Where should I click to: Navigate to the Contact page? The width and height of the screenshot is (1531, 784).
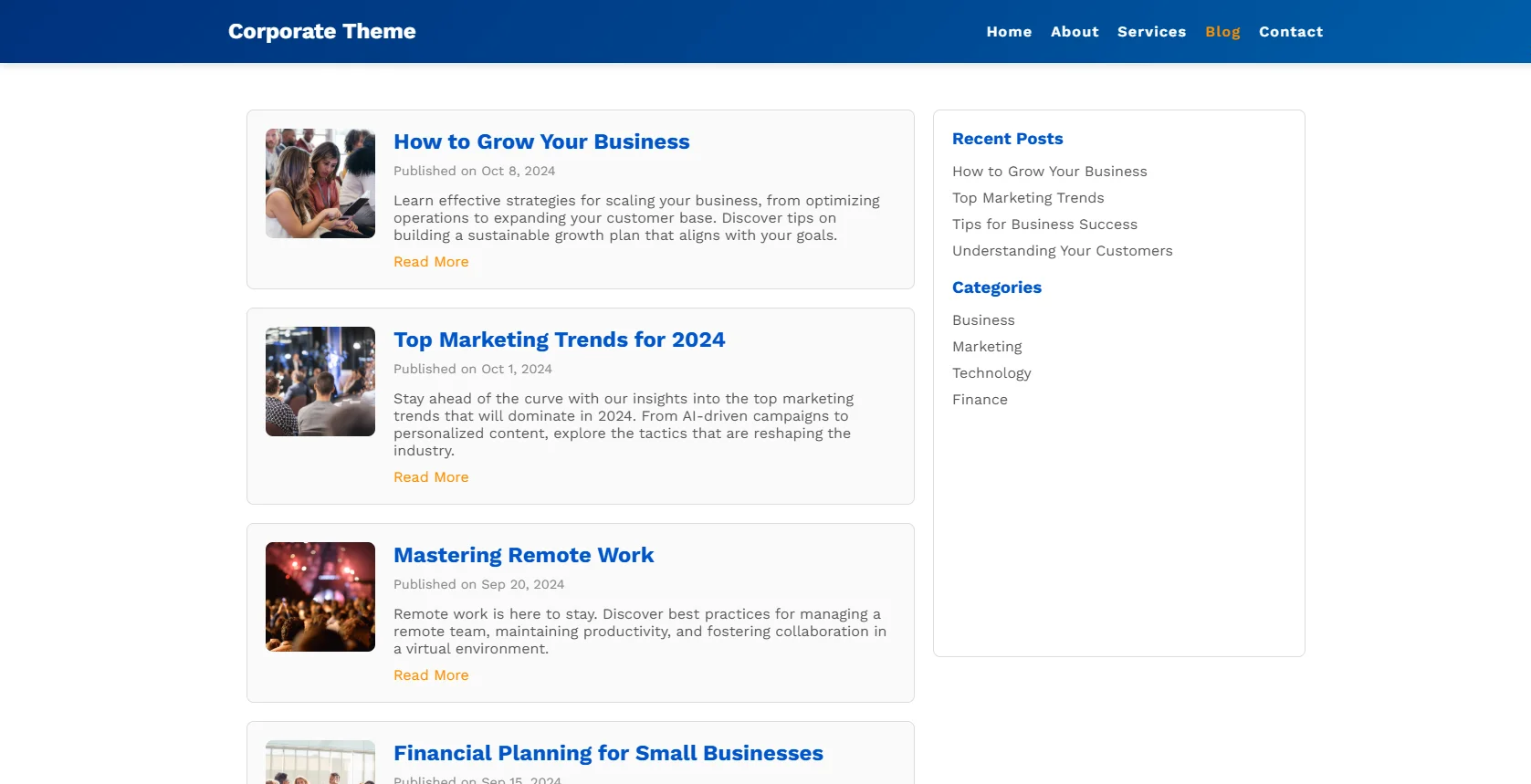pos(1290,32)
